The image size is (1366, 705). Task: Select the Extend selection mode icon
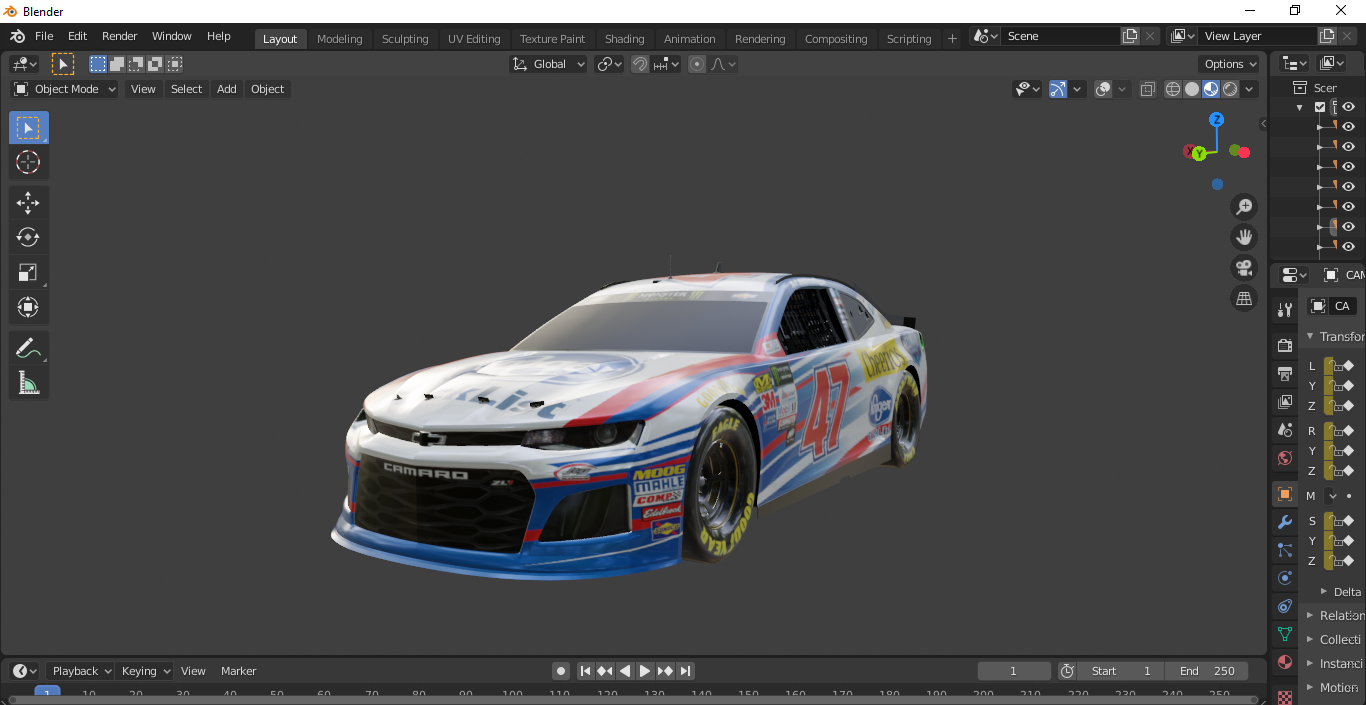[x=117, y=64]
